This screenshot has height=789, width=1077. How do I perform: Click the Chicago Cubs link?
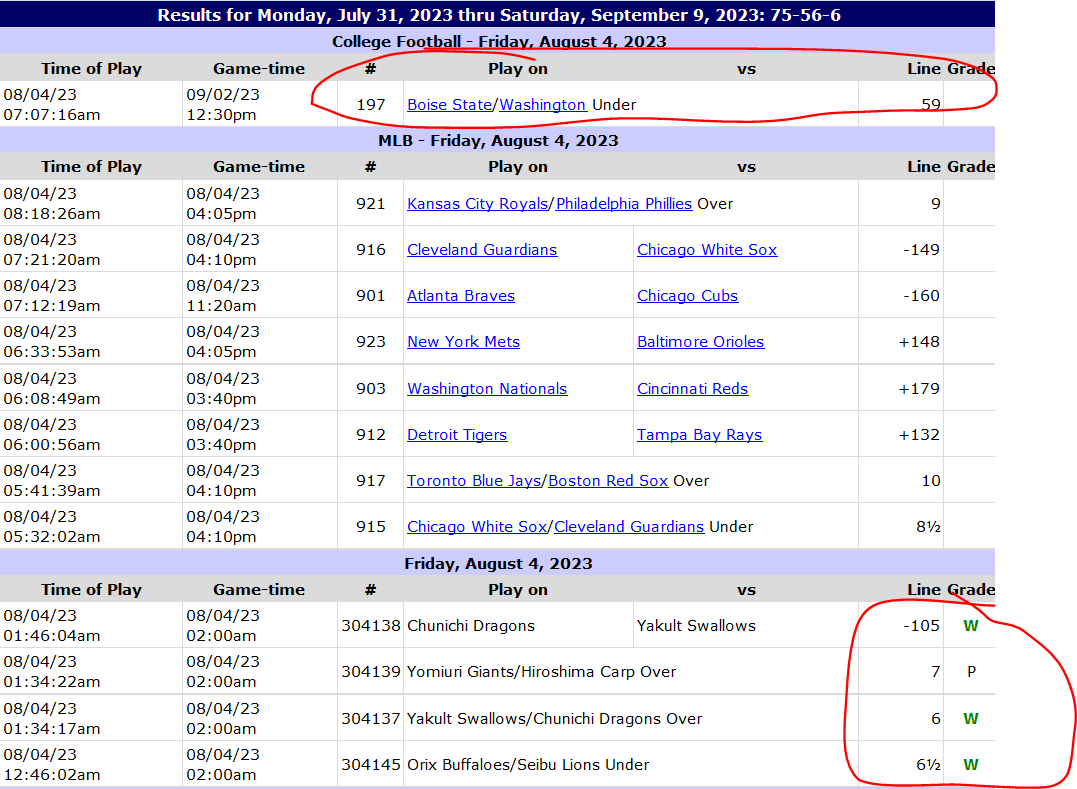(688, 296)
